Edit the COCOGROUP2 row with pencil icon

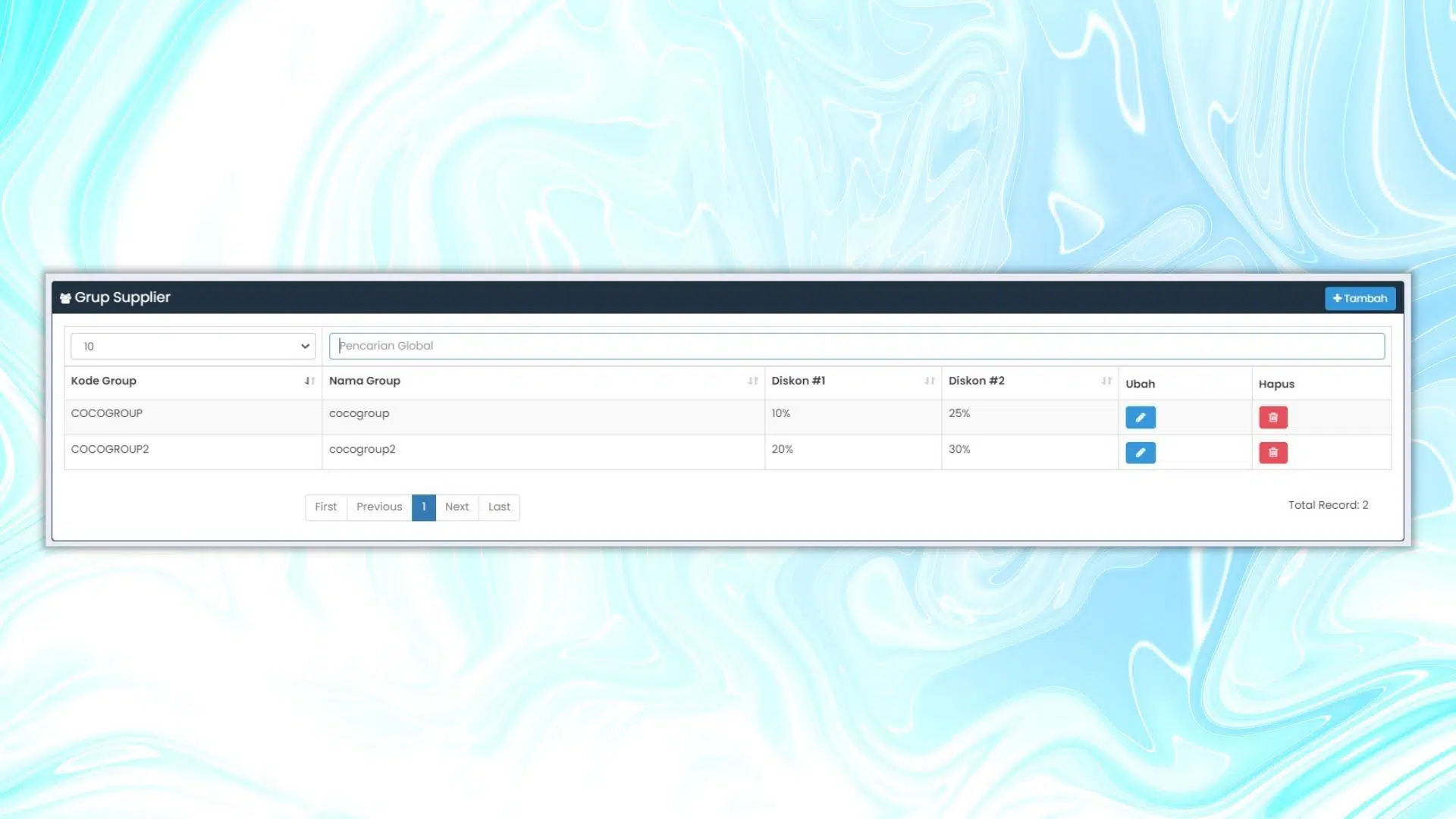coord(1140,453)
